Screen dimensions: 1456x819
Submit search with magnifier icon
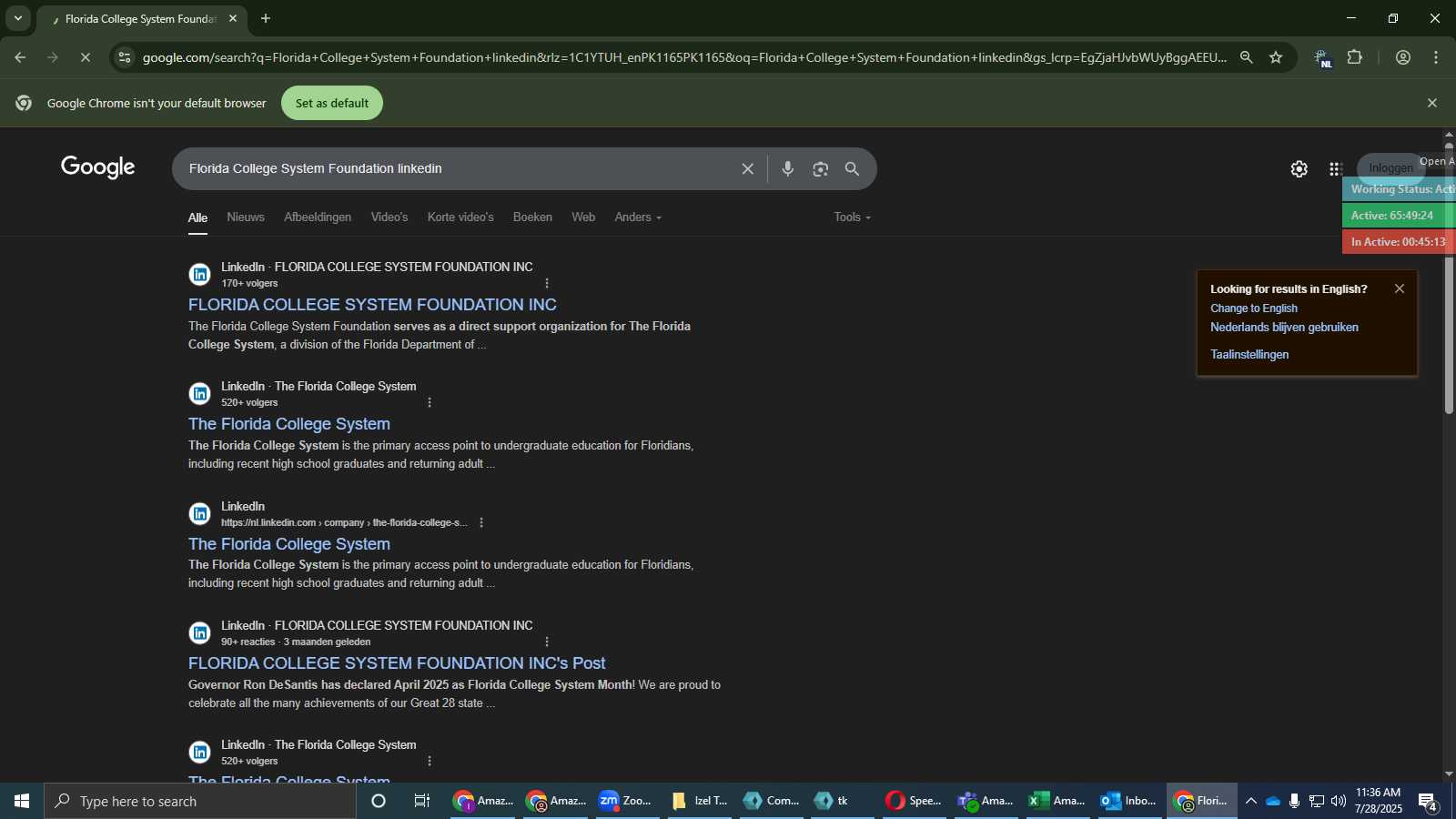click(x=853, y=168)
